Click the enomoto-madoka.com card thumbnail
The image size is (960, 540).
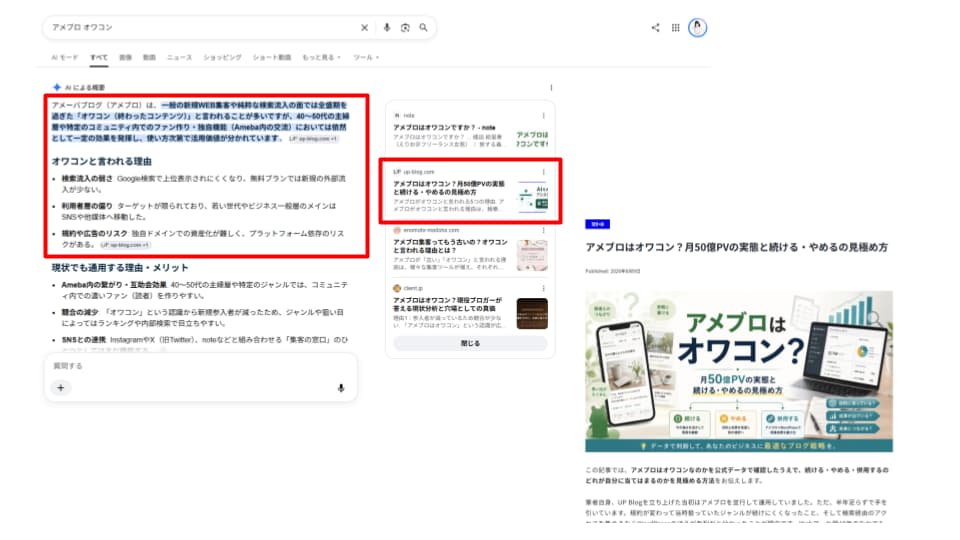pos(532,255)
